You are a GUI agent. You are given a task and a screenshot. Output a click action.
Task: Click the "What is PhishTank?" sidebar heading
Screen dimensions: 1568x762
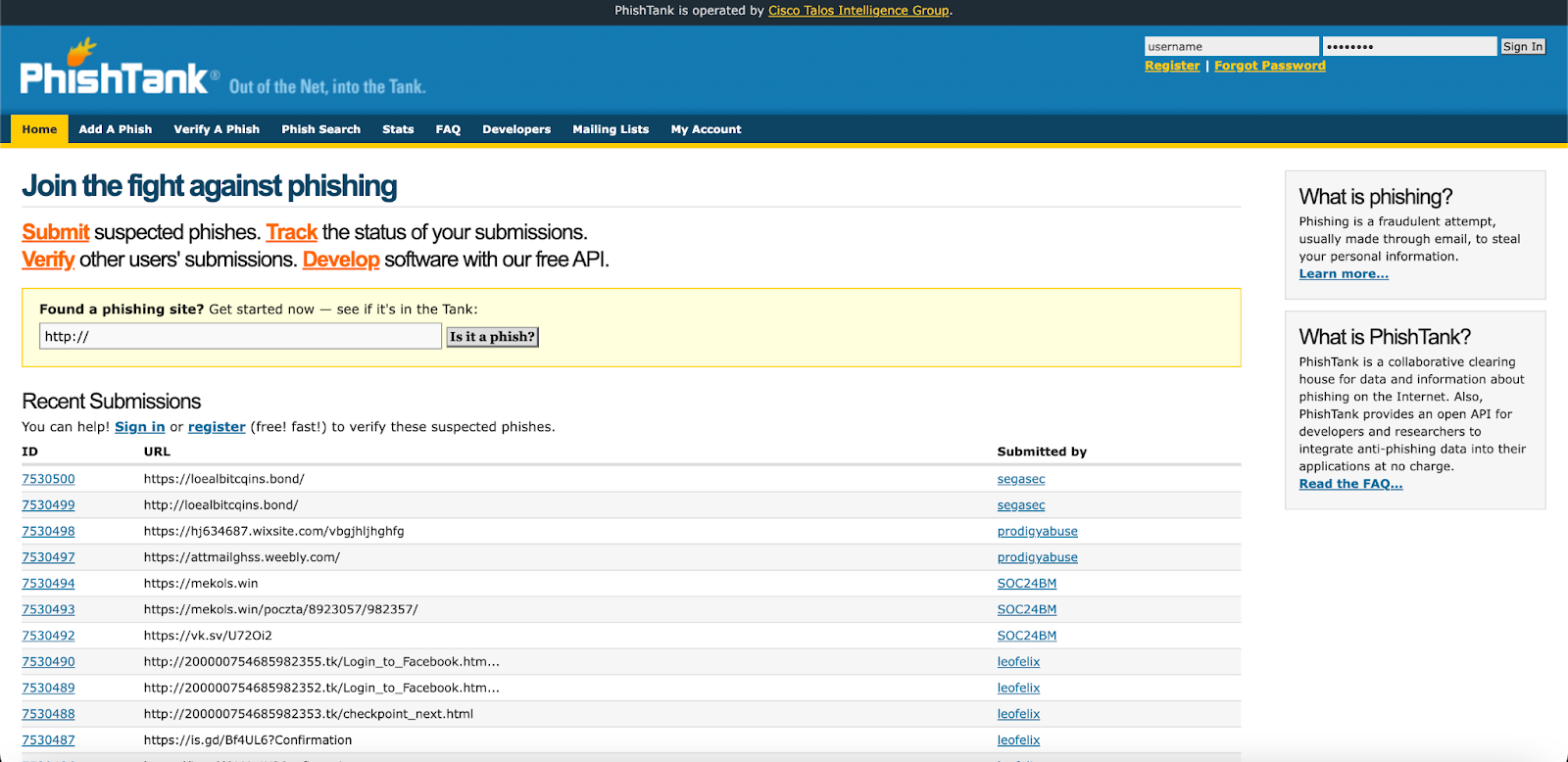click(x=1385, y=337)
